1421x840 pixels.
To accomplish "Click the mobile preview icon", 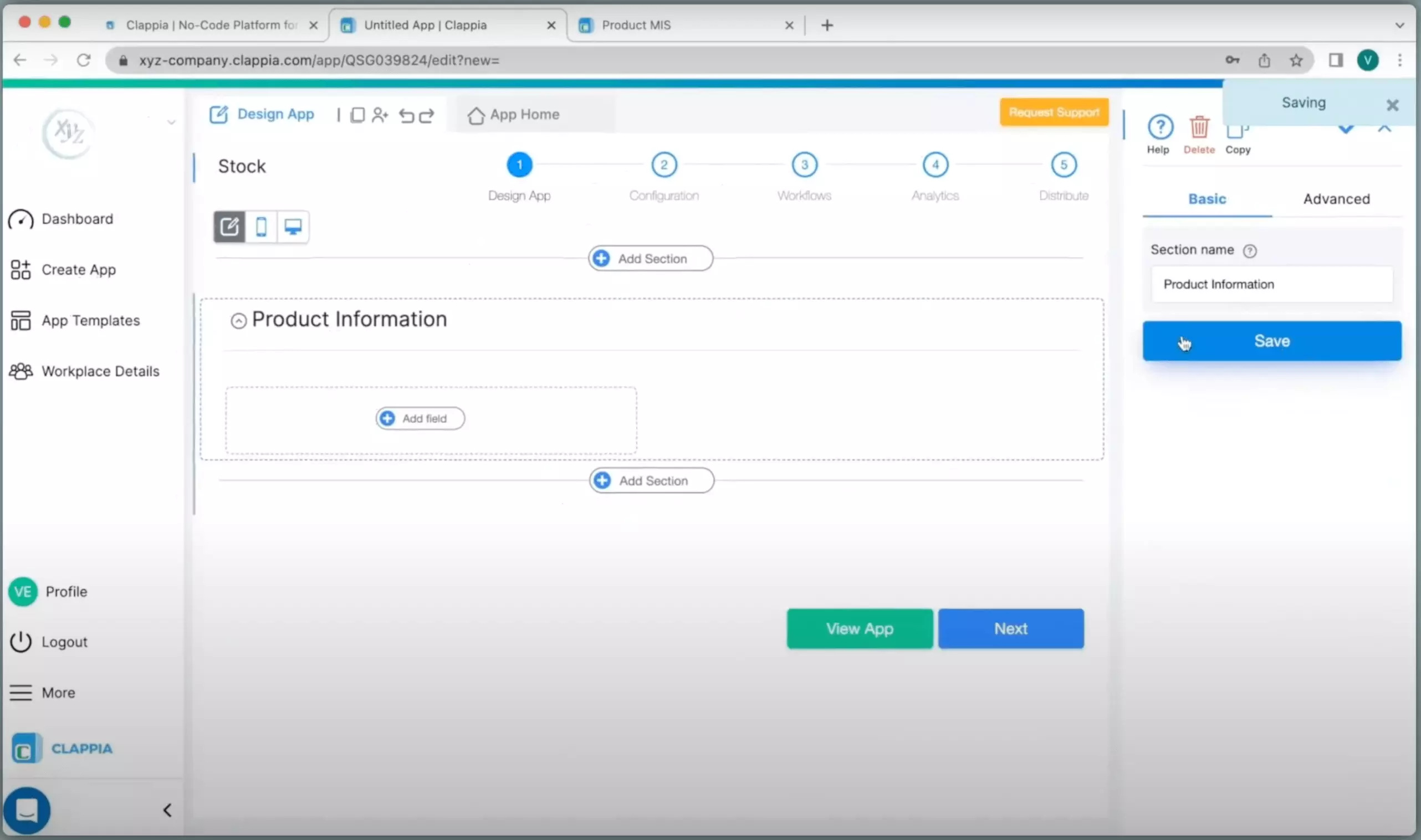I will 261,227.
